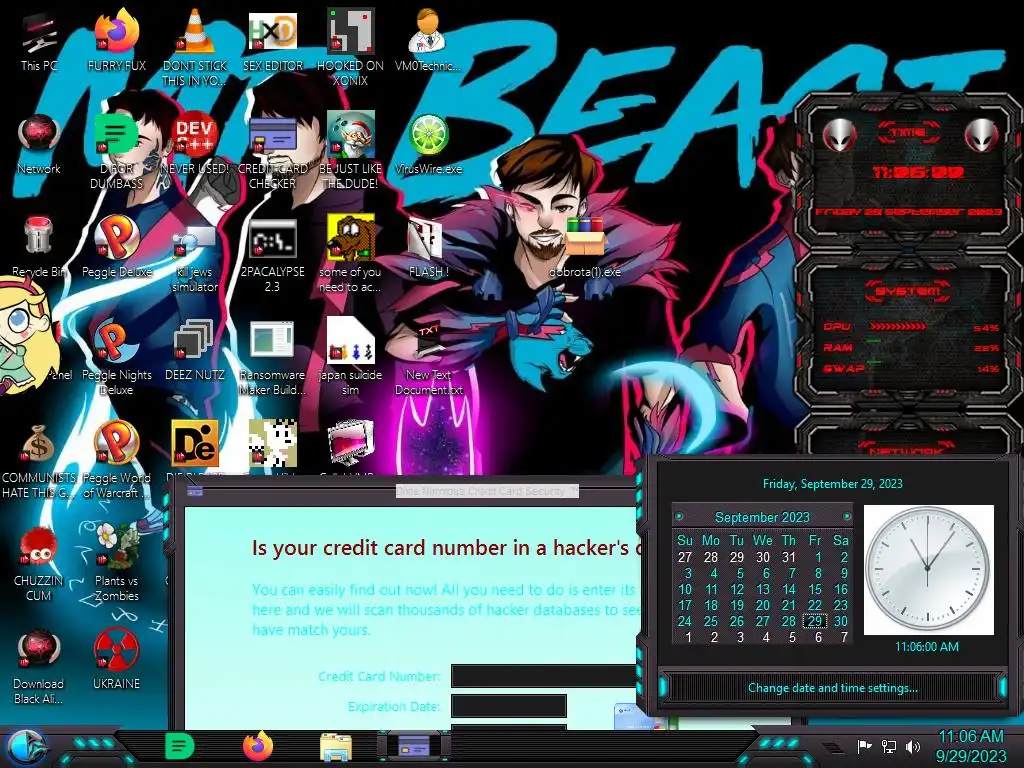
Task: Select the DEEZ NUTZ stacked windows icon
Action: pos(195,351)
